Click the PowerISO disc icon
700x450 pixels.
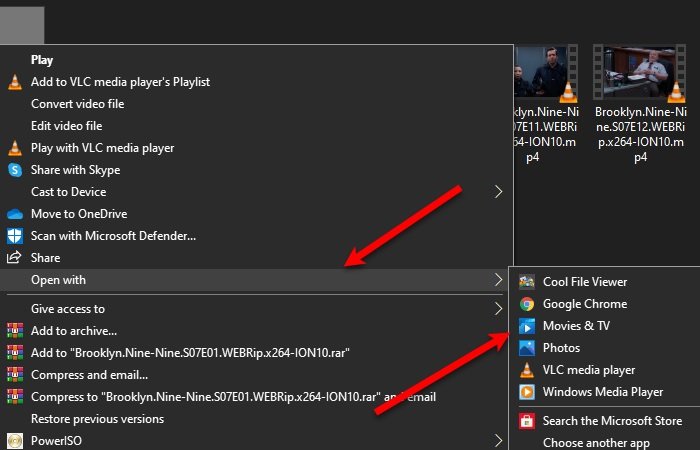coord(15,441)
